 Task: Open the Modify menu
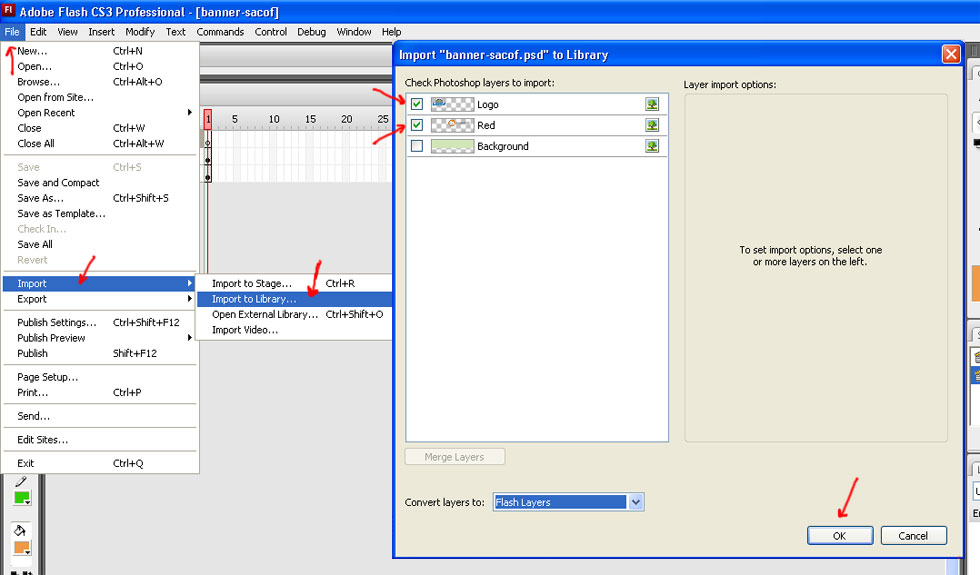coord(140,32)
